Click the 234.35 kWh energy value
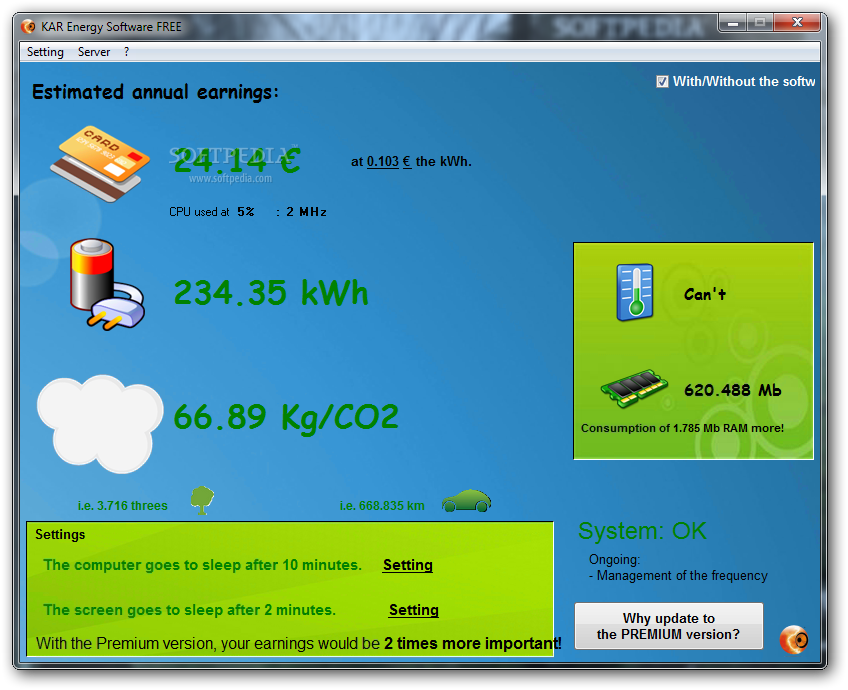Viewport: 848px width, 690px height. pyautogui.click(x=271, y=293)
